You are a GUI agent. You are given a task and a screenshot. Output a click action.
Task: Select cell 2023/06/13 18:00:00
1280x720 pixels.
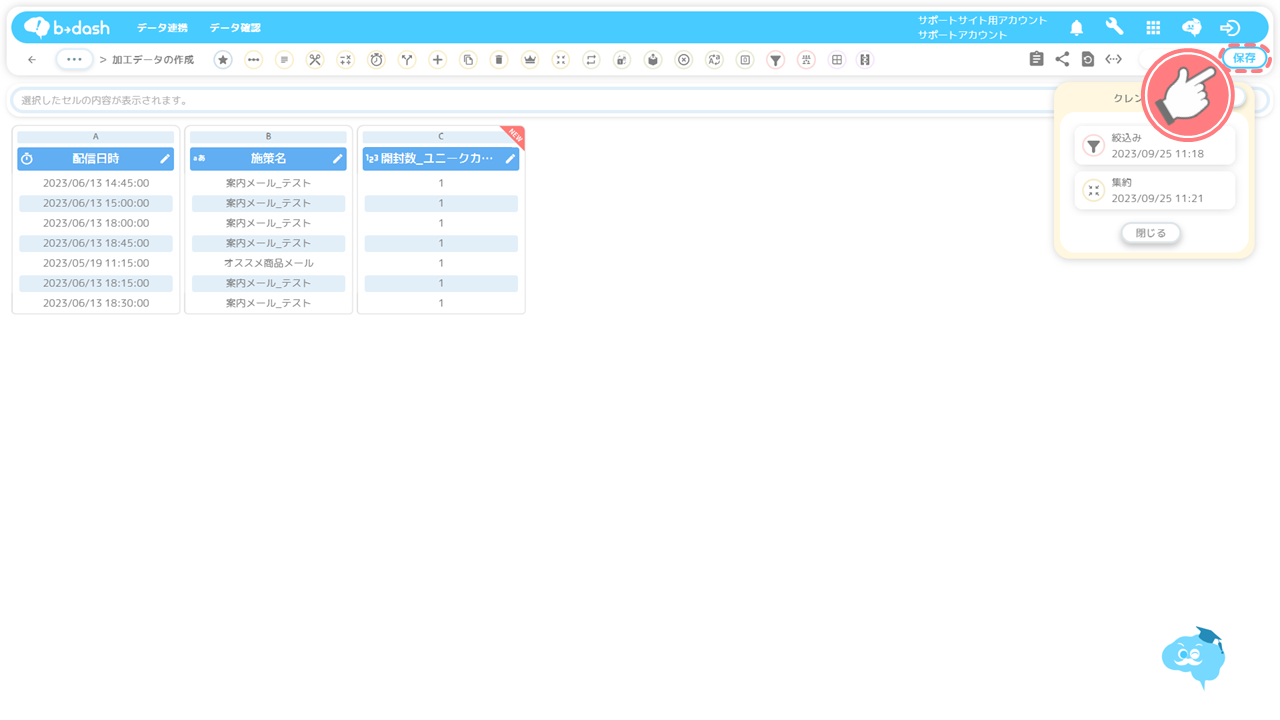point(96,223)
